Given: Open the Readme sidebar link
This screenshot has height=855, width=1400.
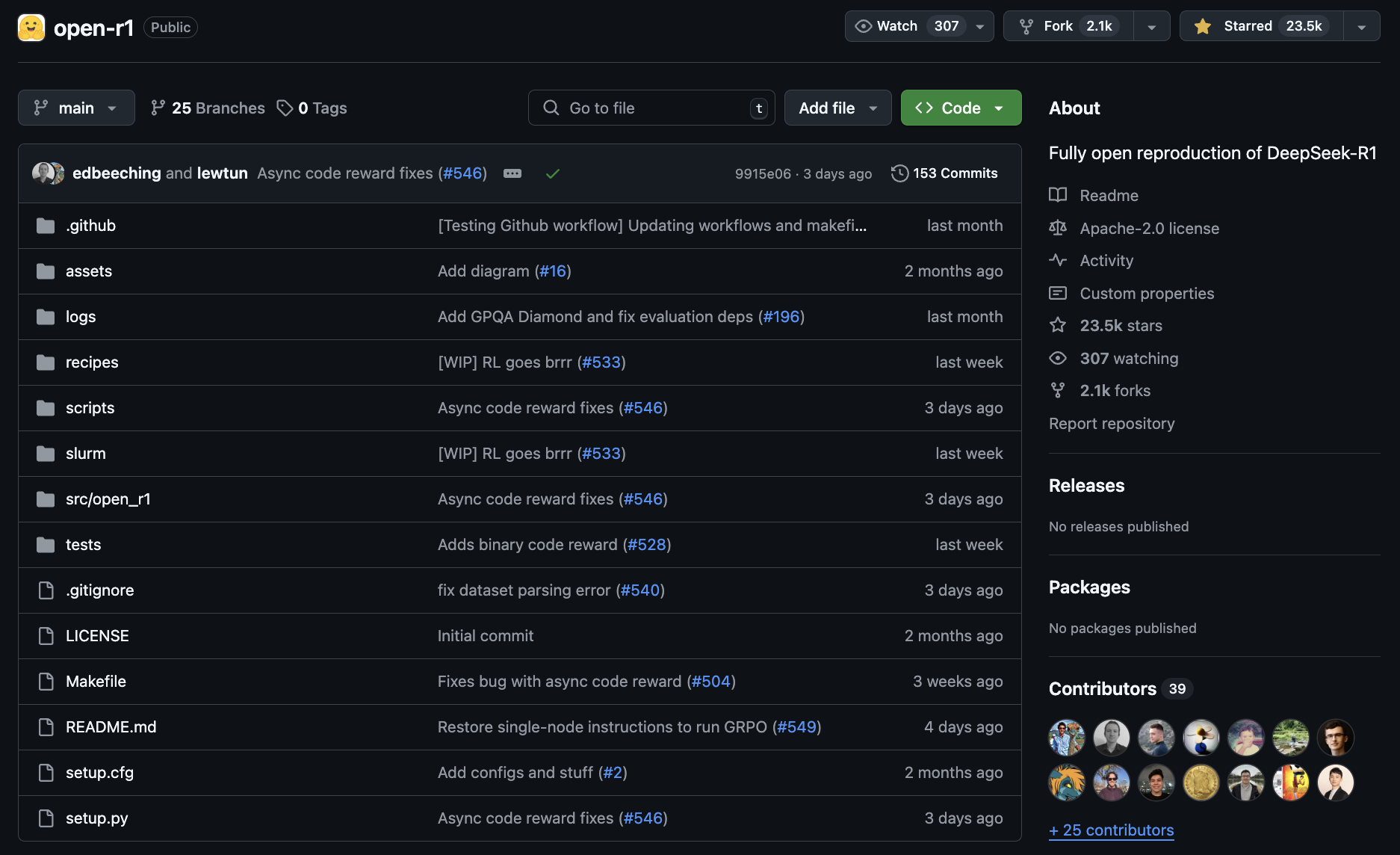Looking at the screenshot, I should coord(1109,195).
